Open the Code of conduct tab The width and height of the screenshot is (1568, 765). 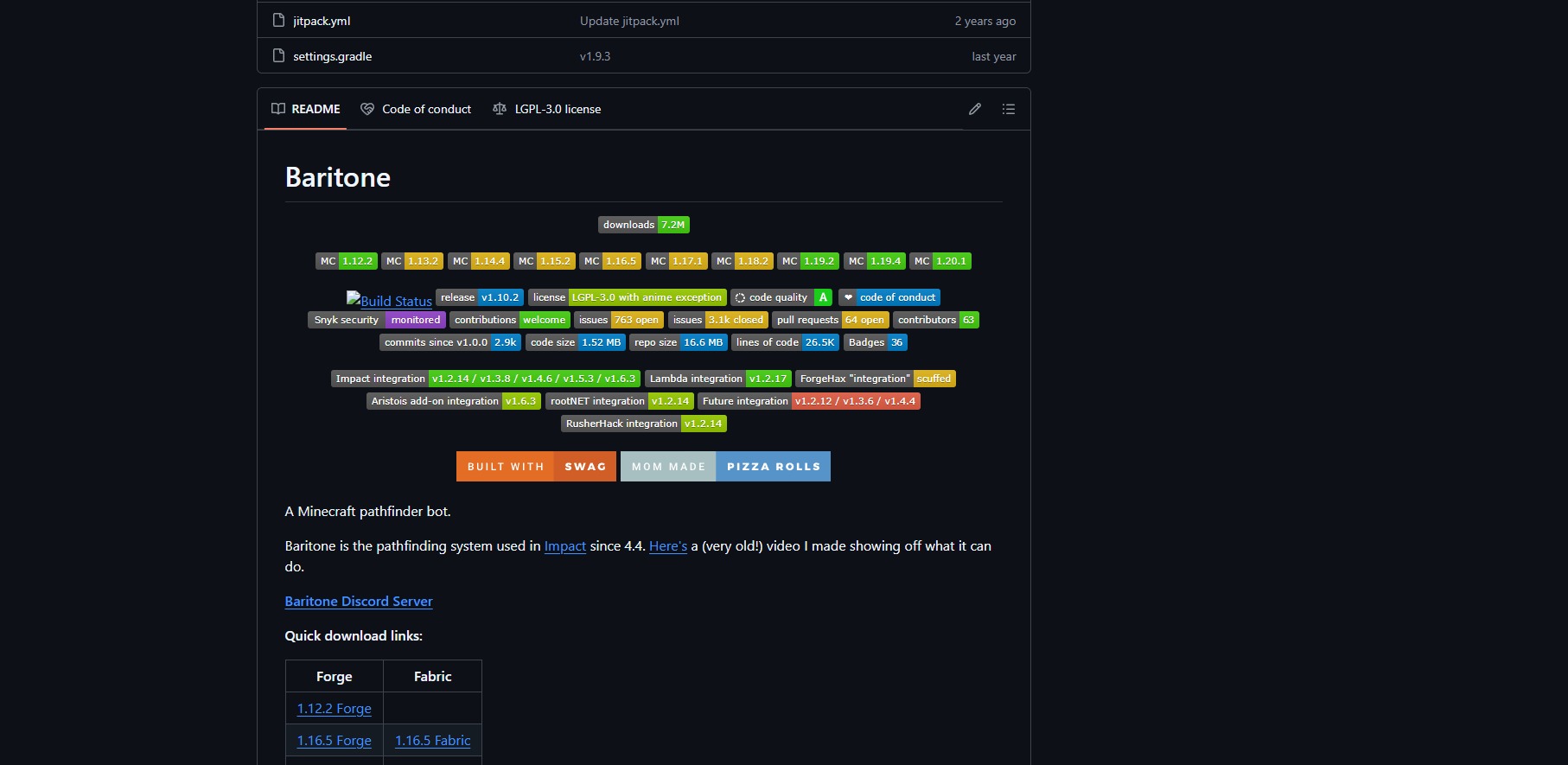coord(417,109)
